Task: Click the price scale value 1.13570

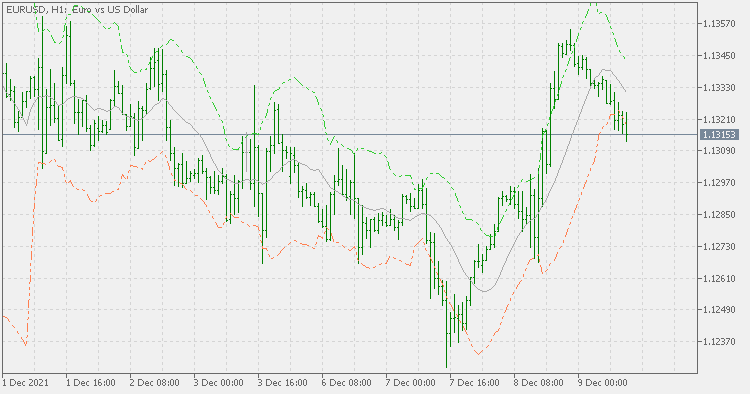Action: [719, 23]
